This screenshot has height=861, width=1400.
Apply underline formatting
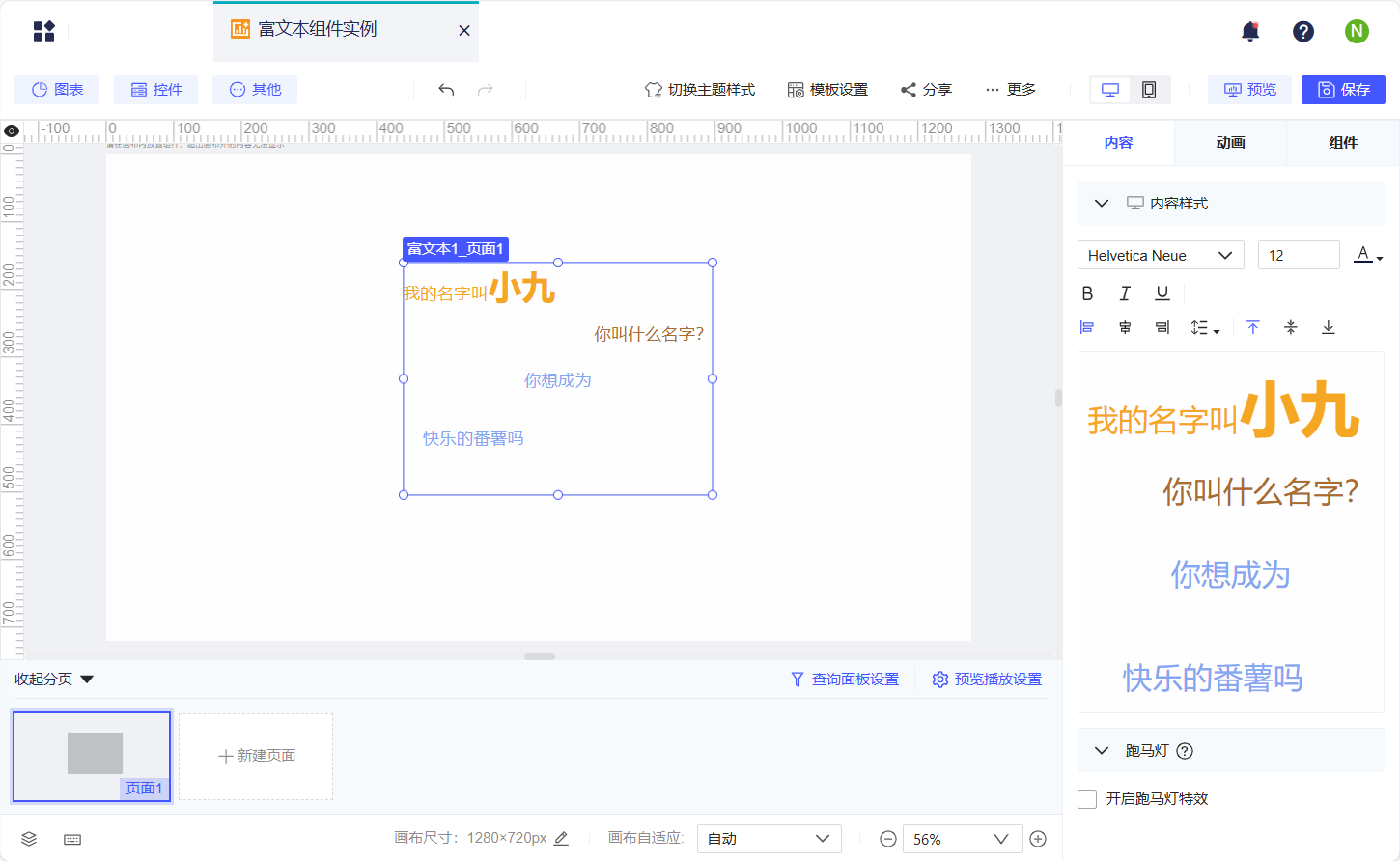pos(1162,293)
